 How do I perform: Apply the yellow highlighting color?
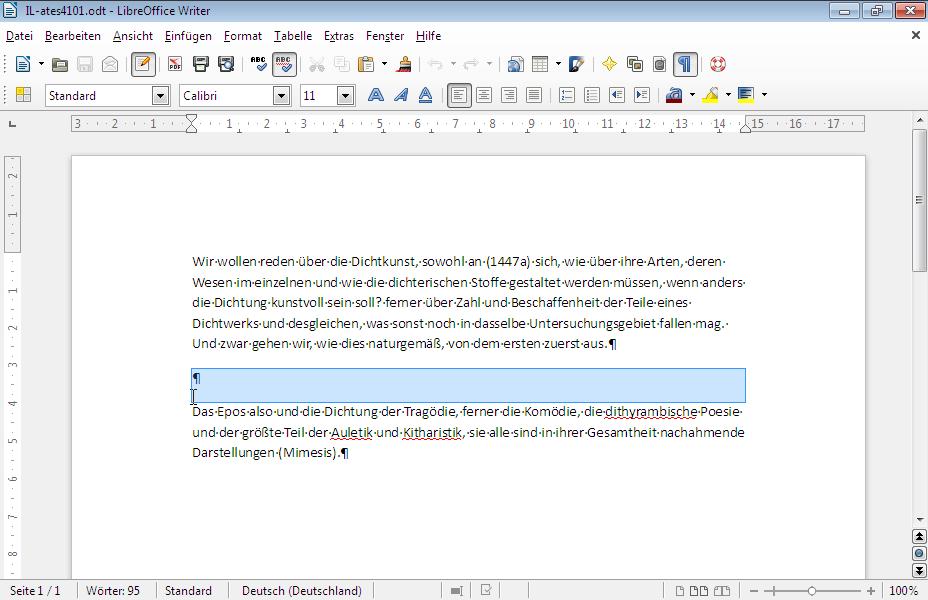click(x=710, y=95)
